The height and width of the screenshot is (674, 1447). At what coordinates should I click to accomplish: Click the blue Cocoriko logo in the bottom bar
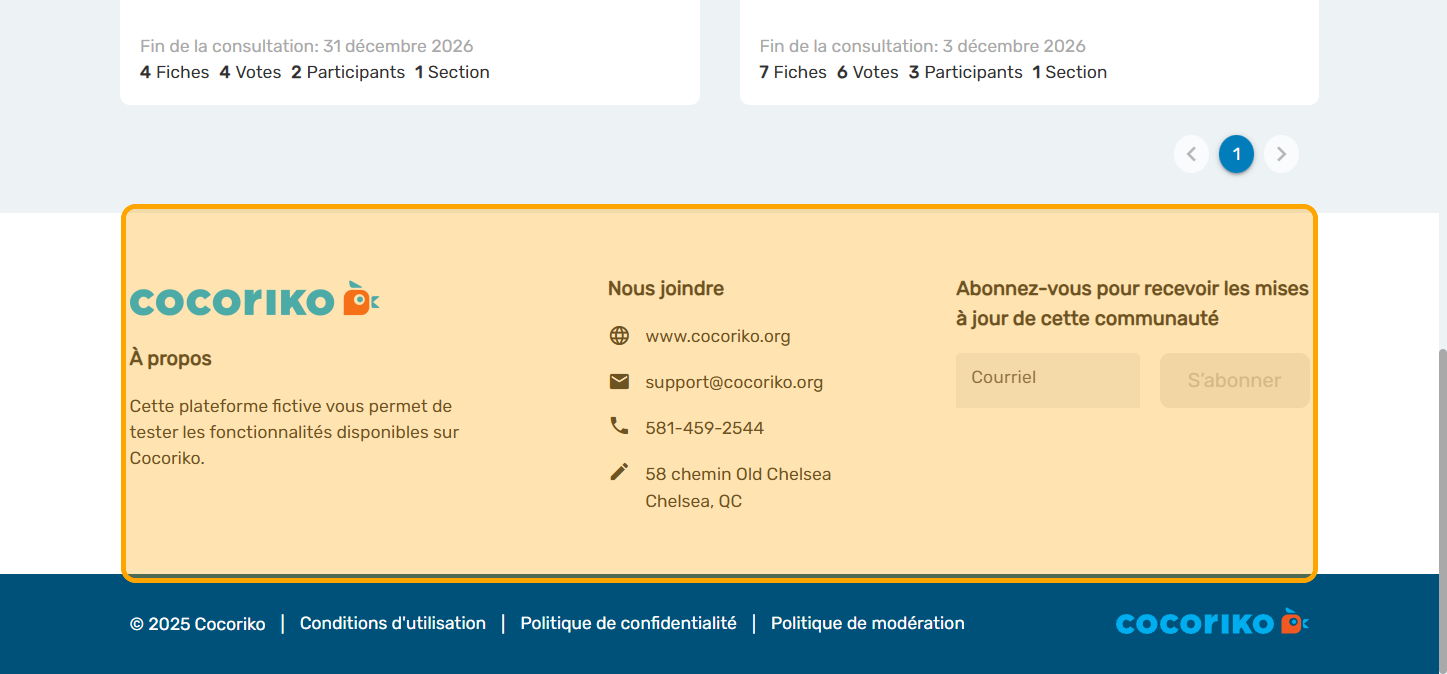tap(1212, 623)
